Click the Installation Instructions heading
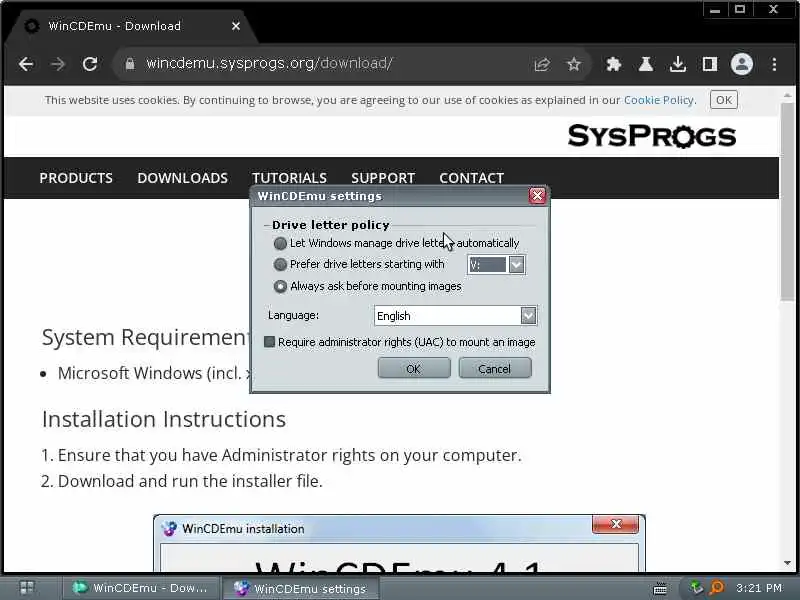Viewport: 800px width, 600px height. [164, 419]
